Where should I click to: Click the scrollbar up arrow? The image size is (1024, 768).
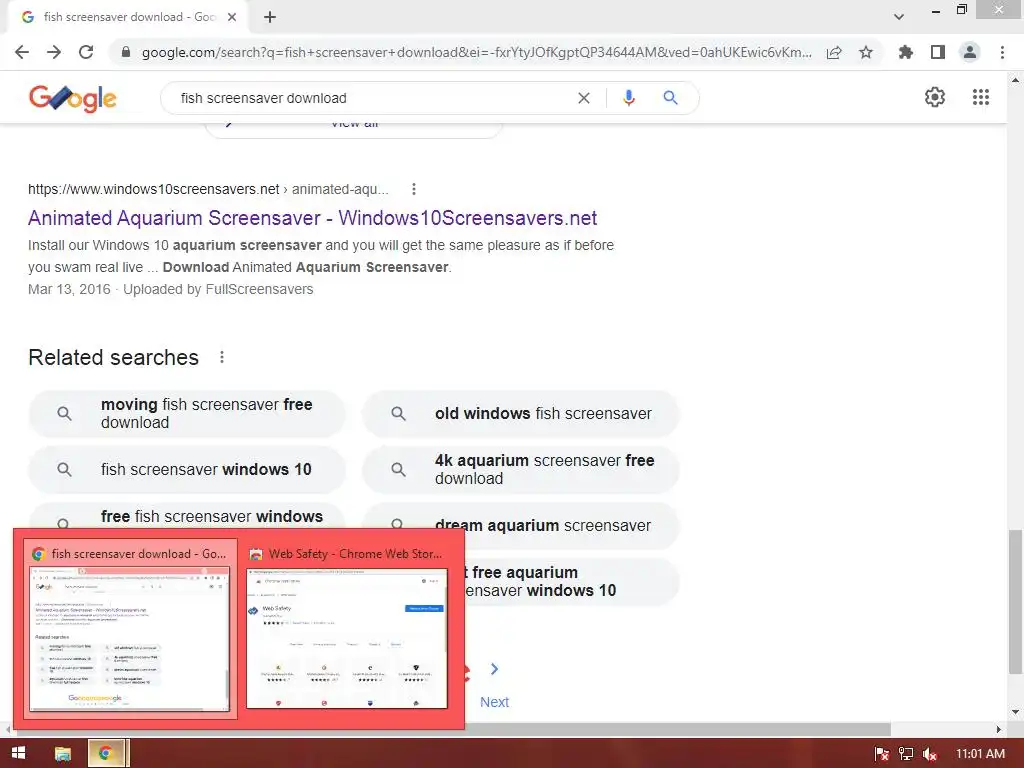point(1015,80)
